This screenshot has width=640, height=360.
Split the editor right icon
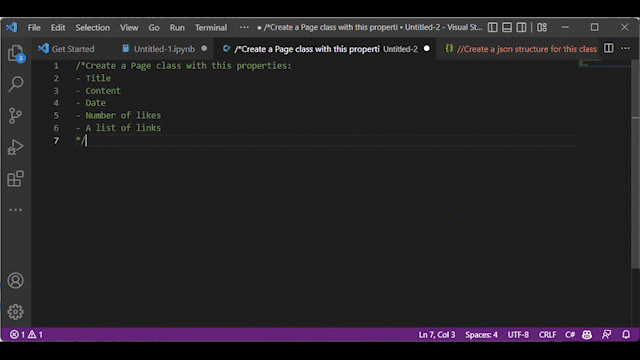[609, 48]
